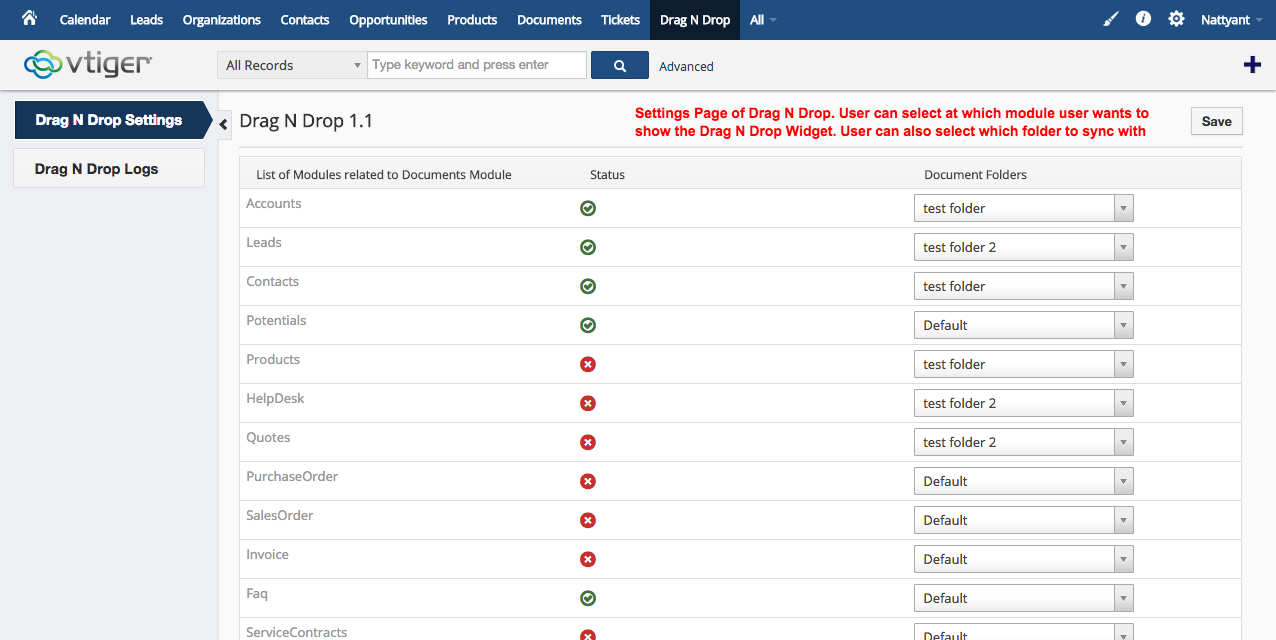Open the Calendar menu item
The width and height of the screenshot is (1276, 640).
pos(85,19)
